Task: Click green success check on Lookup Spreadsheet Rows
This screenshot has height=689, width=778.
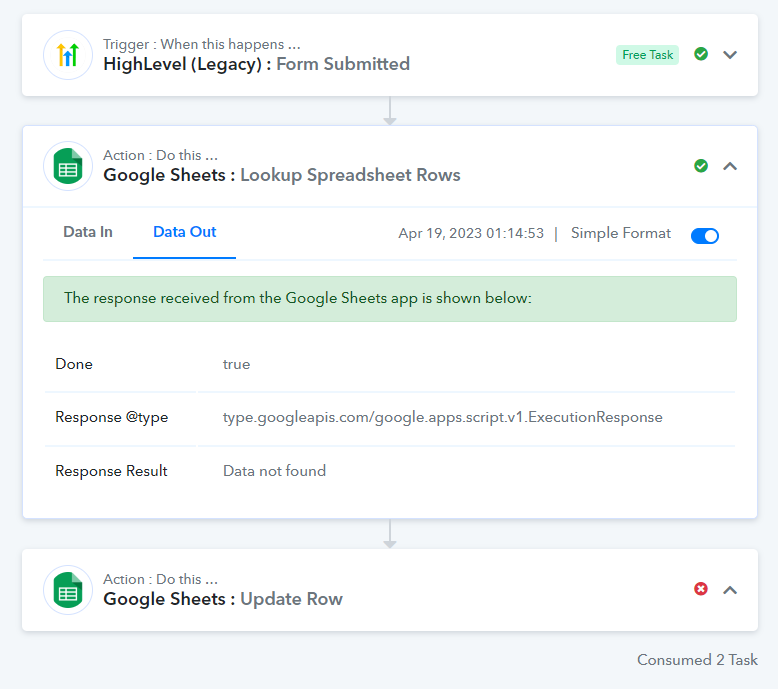Action: click(701, 166)
